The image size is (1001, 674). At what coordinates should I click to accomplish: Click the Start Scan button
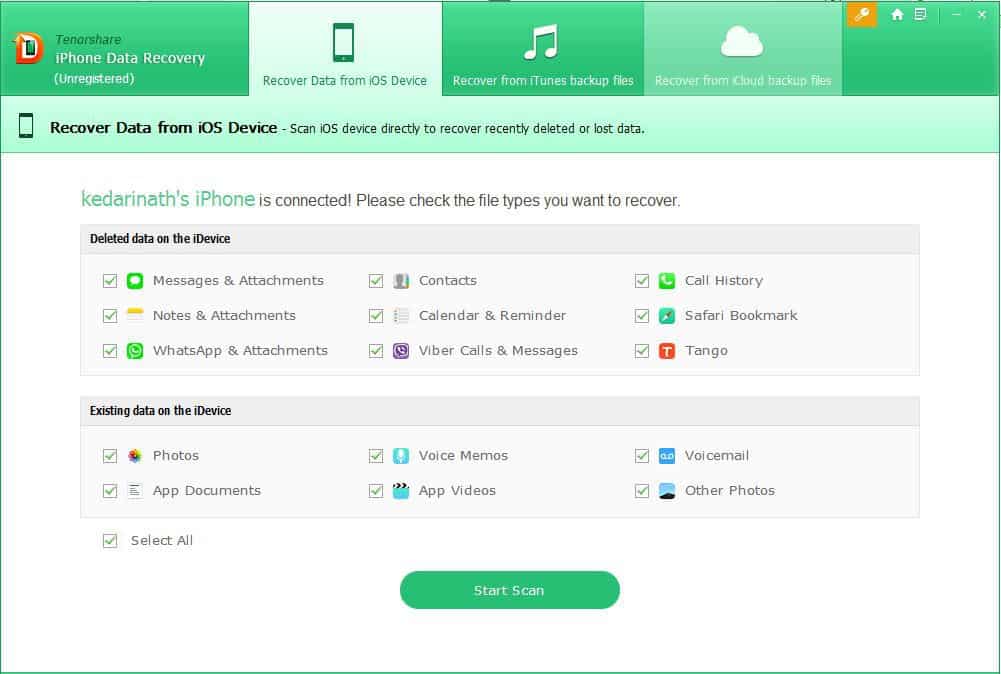[509, 590]
